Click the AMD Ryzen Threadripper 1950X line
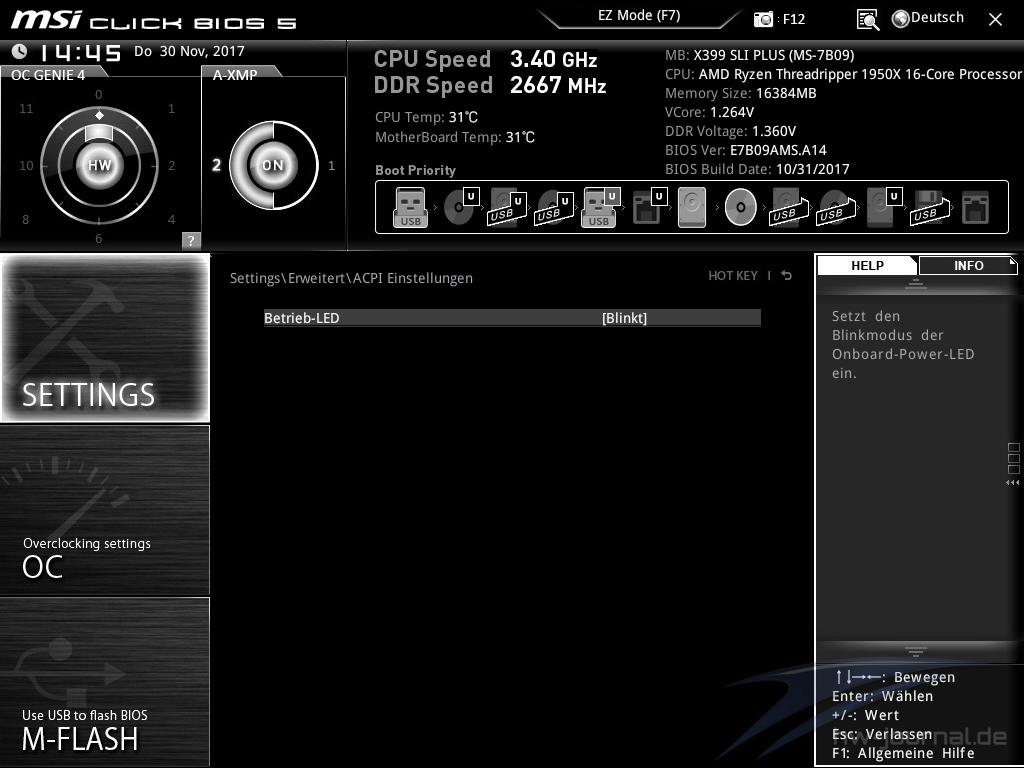This screenshot has width=1024, height=768. [x=843, y=74]
